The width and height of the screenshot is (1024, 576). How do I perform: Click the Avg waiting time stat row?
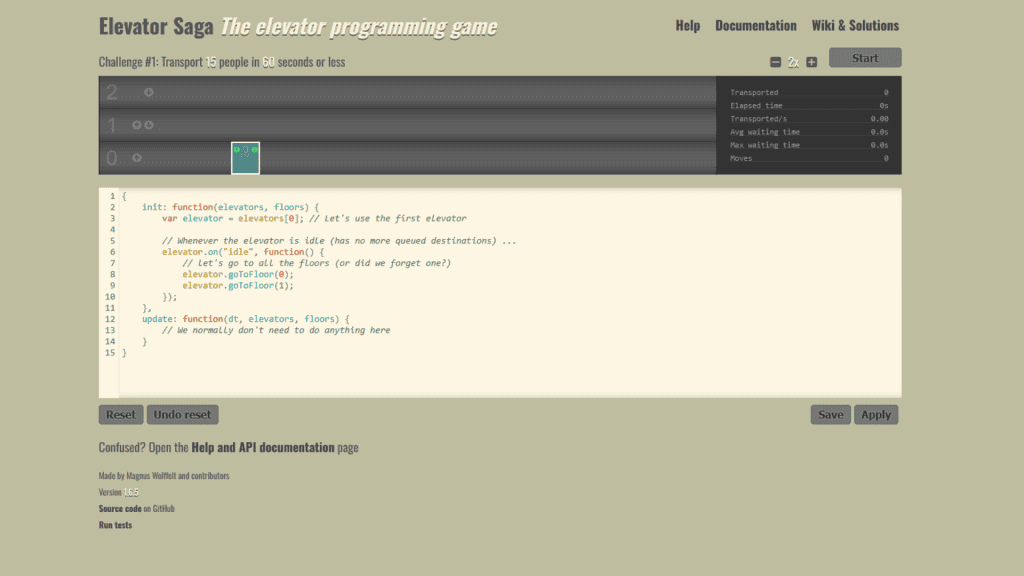[x=809, y=132]
